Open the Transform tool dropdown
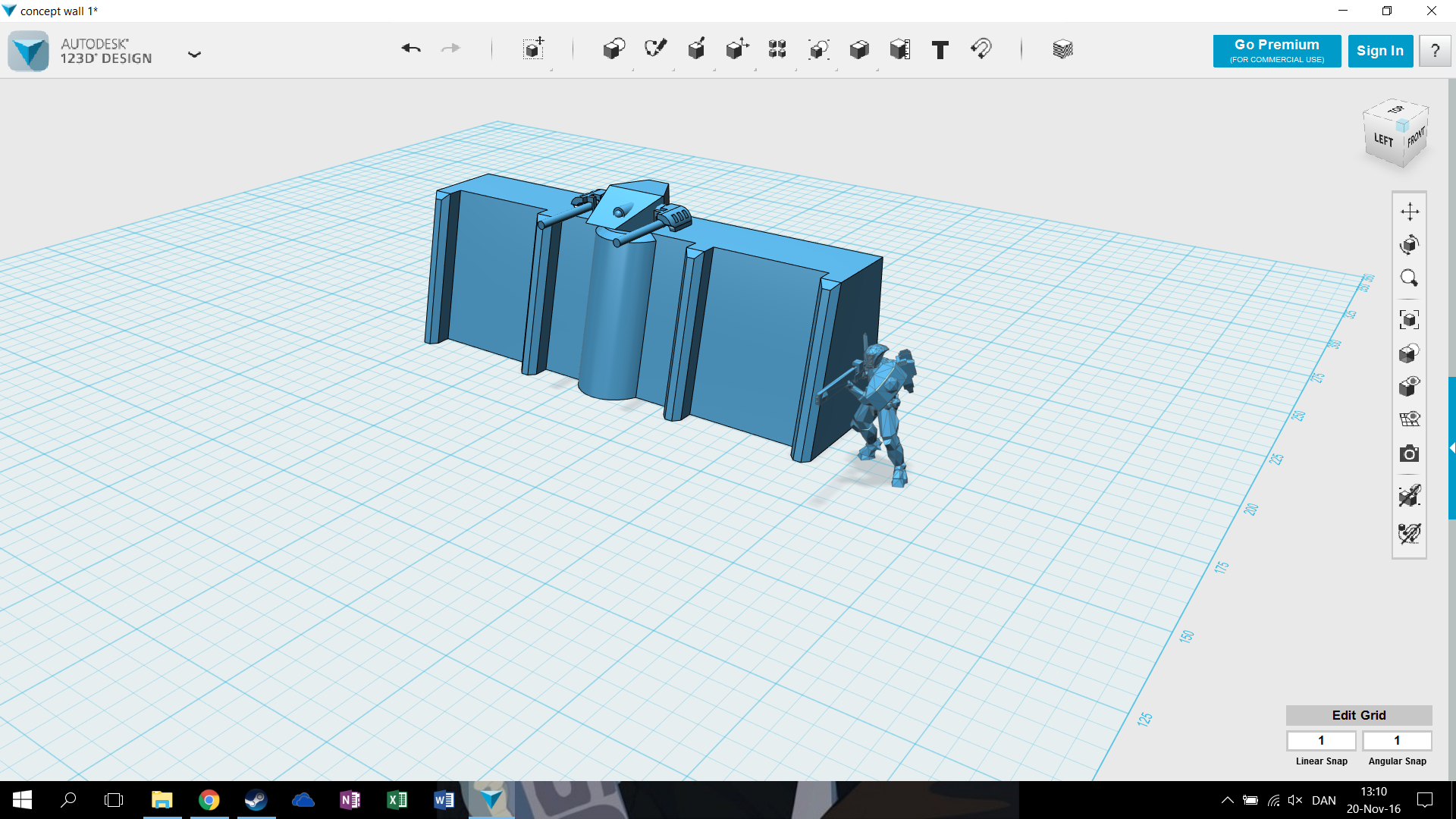 coord(533,49)
